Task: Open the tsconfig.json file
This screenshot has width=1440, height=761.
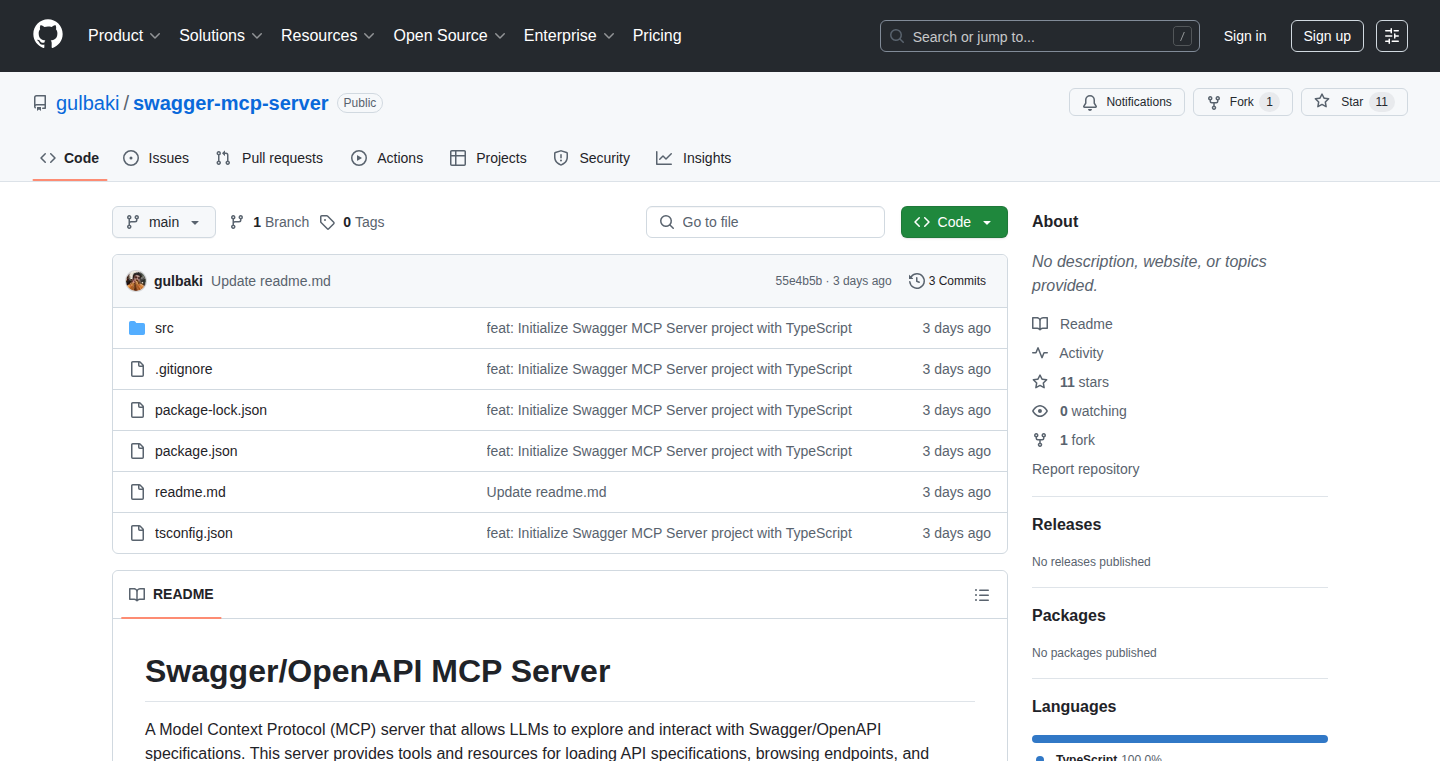Action: tap(194, 533)
